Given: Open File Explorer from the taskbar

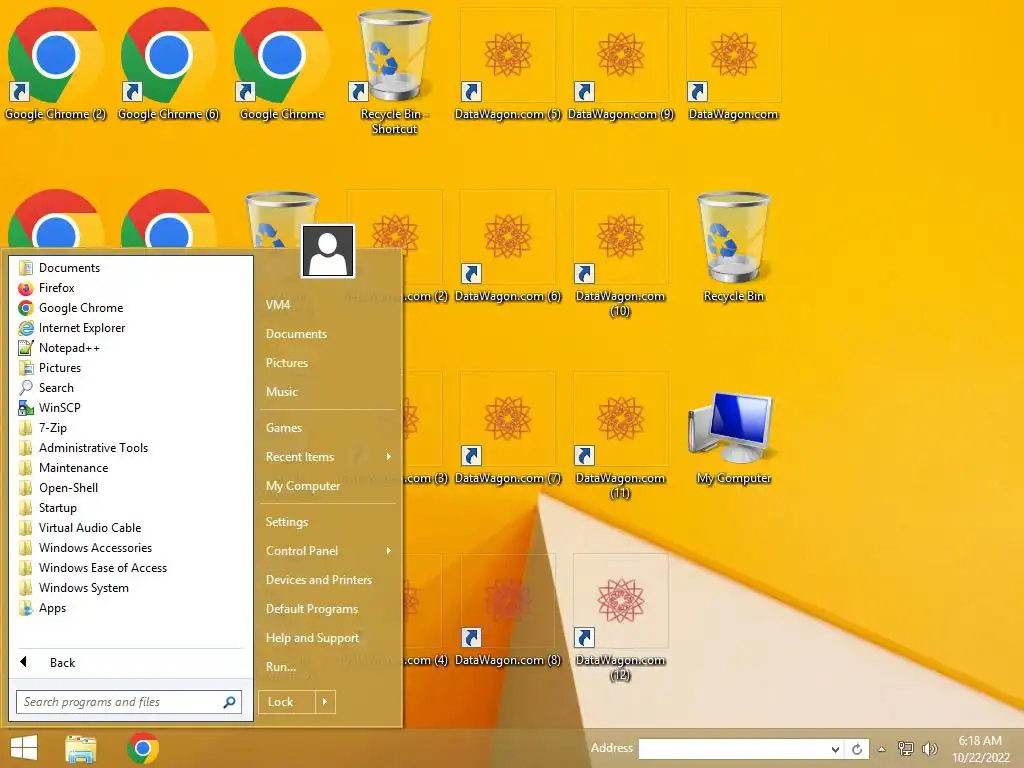Looking at the screenshot, I should 81,748.
